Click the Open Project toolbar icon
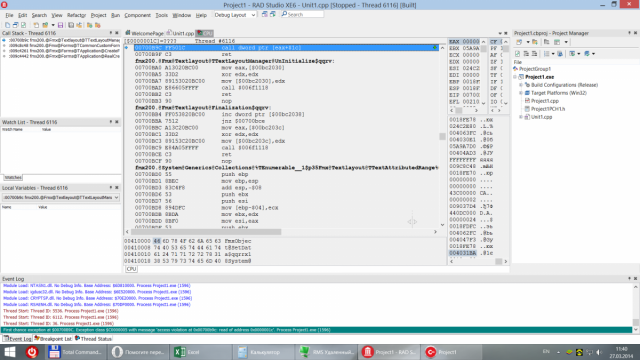 click(x=45, y=25)
